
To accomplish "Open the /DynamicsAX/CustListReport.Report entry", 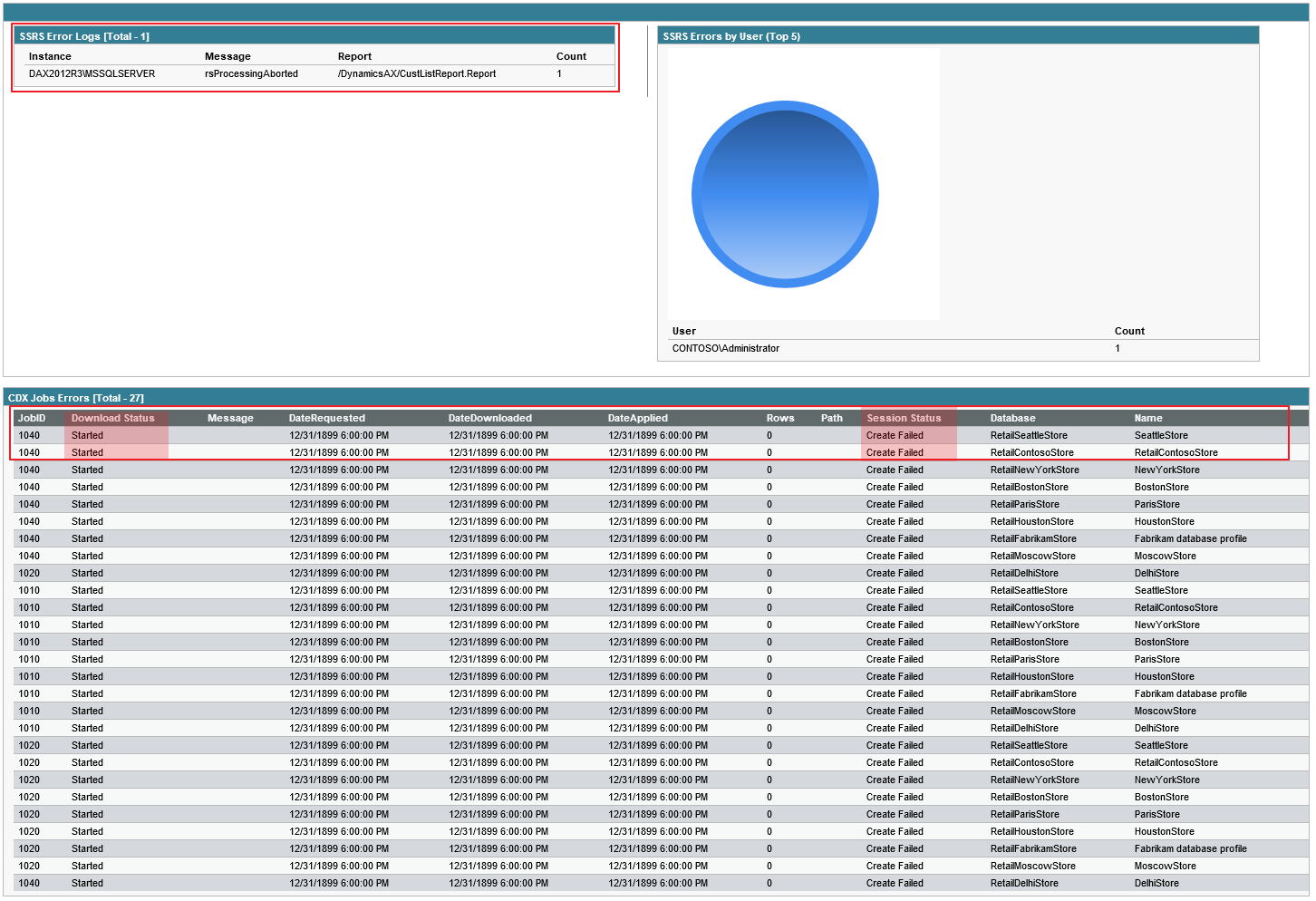I will [x=417, y=73].
